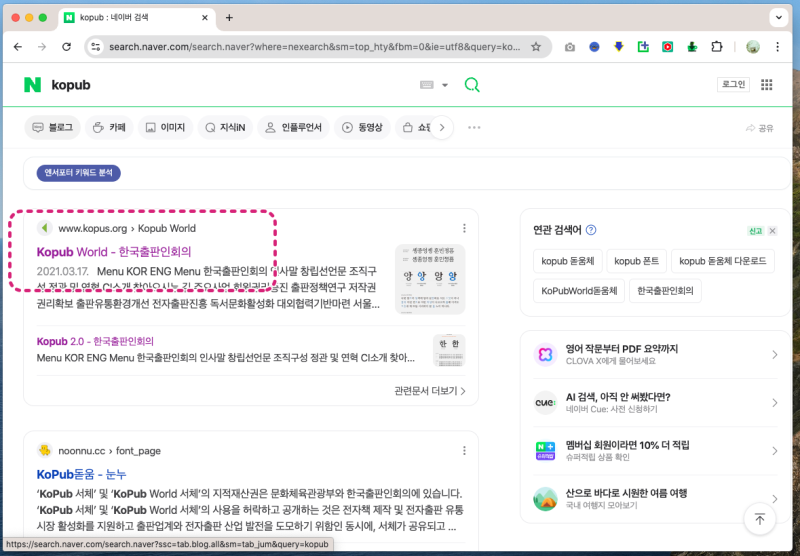Open the Naver services grid icon

point(766,85)
